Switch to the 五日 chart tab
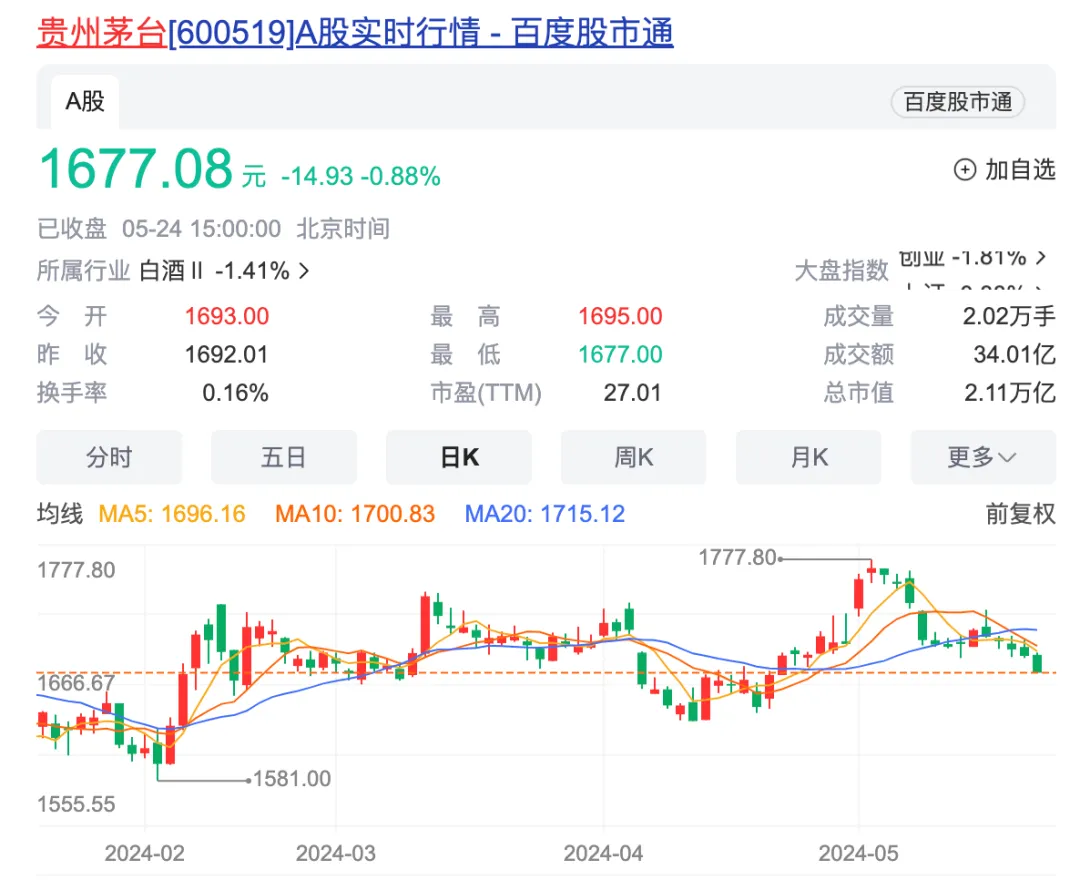Viewport: 1080px width, 880px height. pyautogui.click(x=284, y=457)
